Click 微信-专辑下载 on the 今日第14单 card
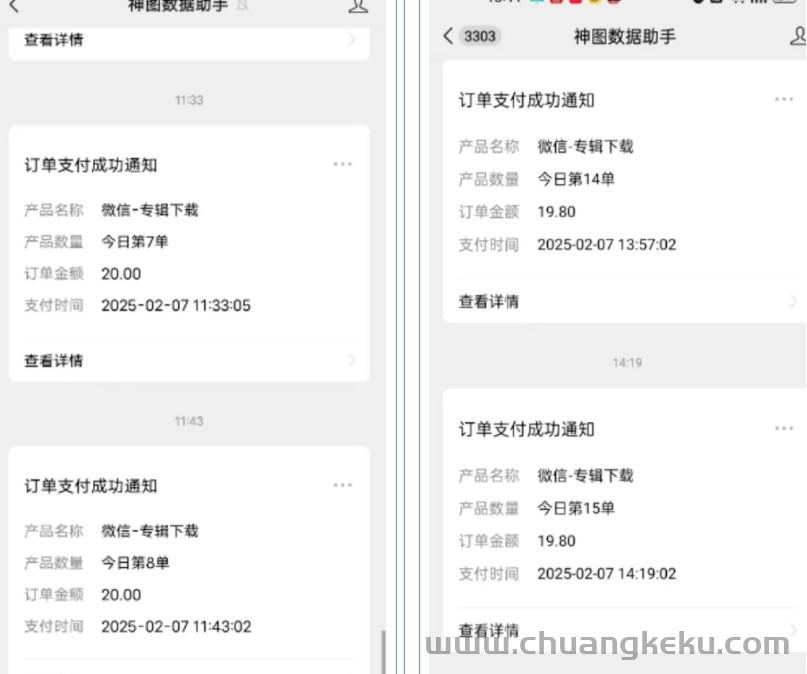The image size is (807, 674). pos(586,147)
